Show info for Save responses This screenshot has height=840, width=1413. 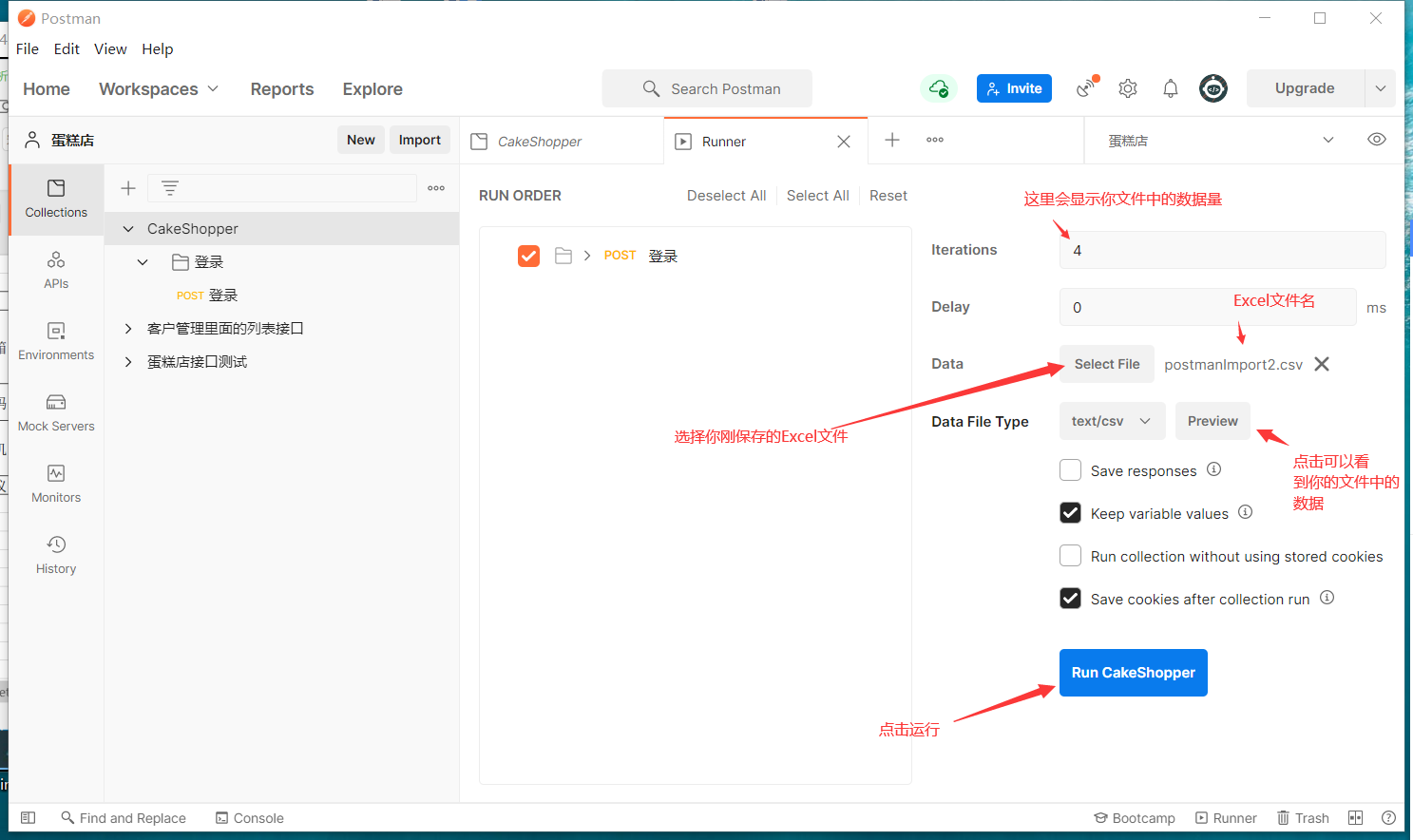1214,469
